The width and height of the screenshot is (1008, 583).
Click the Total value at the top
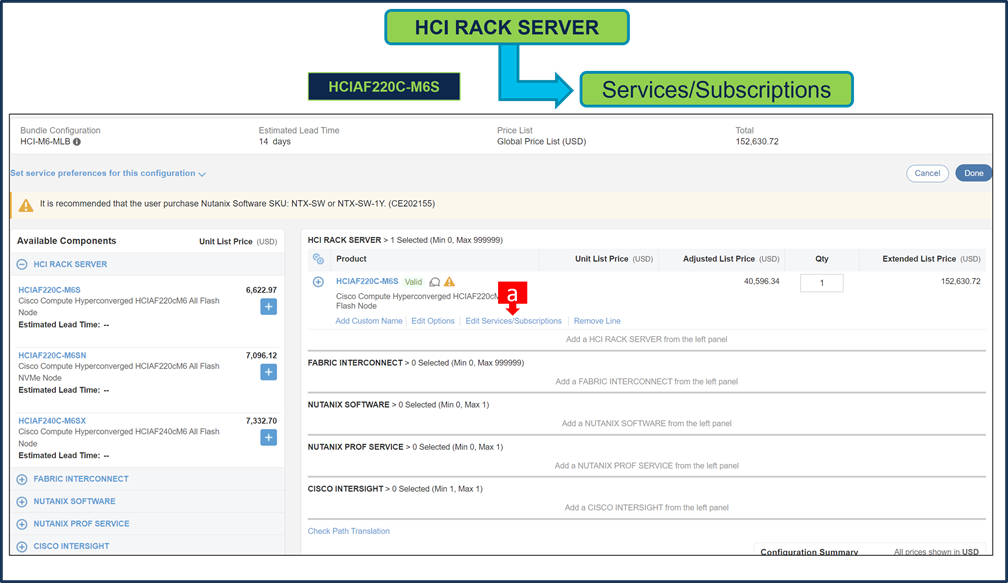(x=757, y=141)
